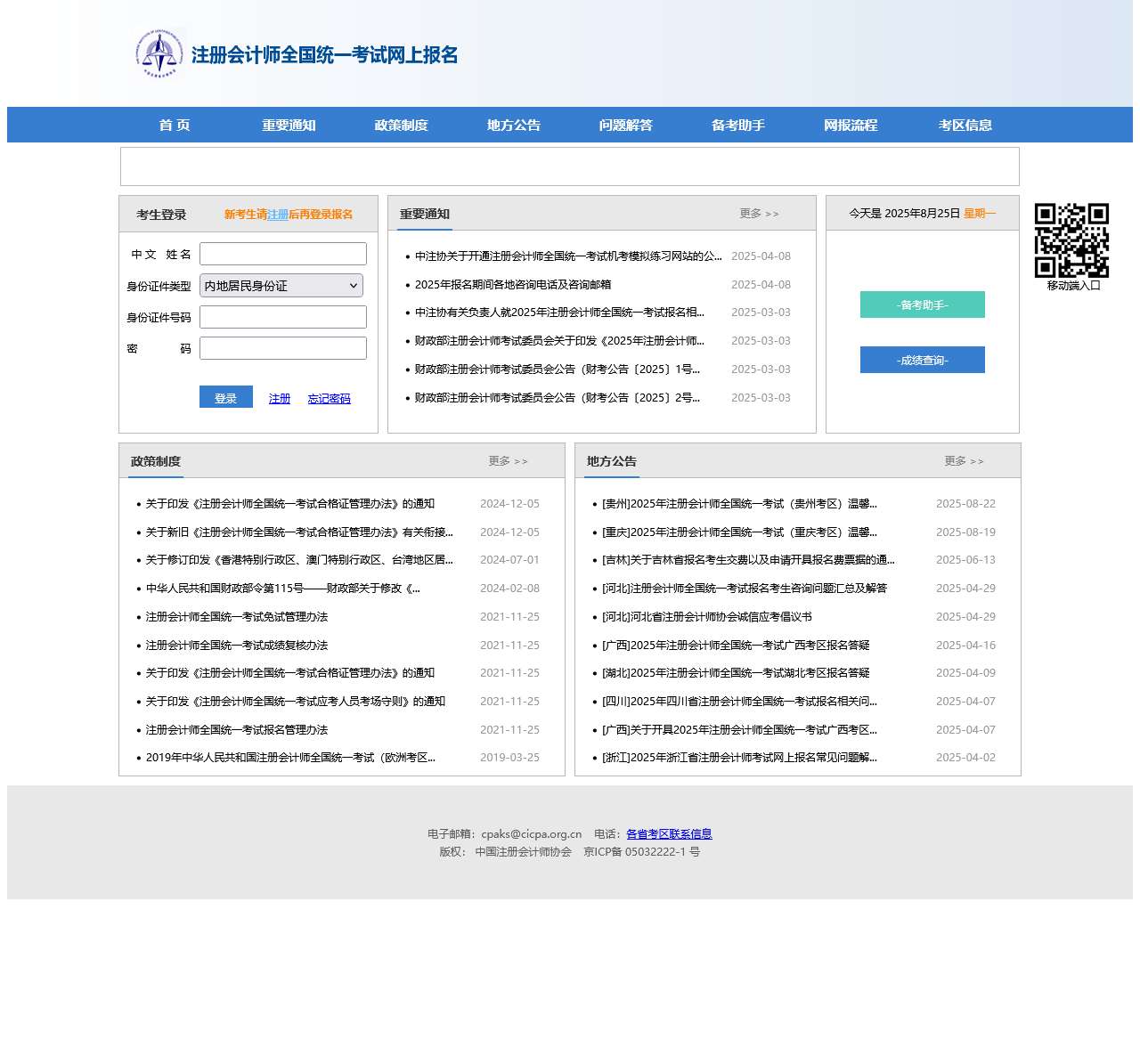Expand 地方公告 with its 更多 link

pyautogui.click(x=963, y=461)
